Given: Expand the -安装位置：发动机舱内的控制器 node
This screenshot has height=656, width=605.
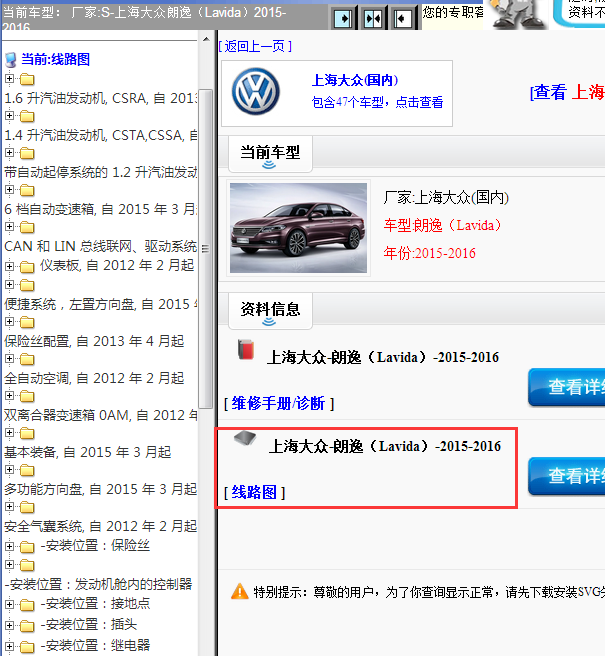Looking at the screenshot, I should [x=9, y=565].
